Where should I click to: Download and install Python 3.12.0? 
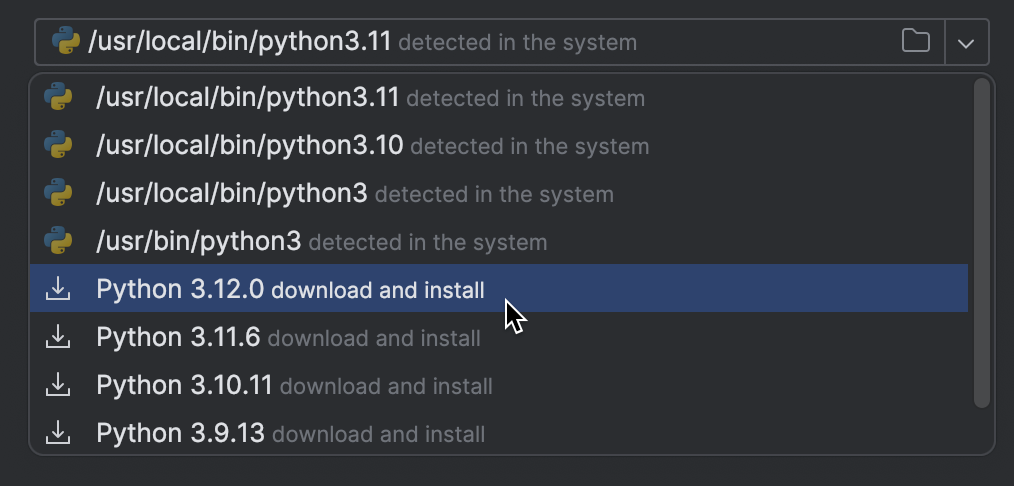(x=290, y=290)
